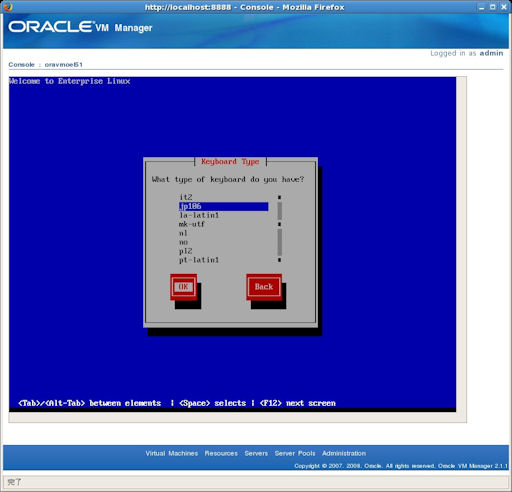512x492 pixels.
Task: Confirm keyboard type with OK button
Action: [183, 287]
